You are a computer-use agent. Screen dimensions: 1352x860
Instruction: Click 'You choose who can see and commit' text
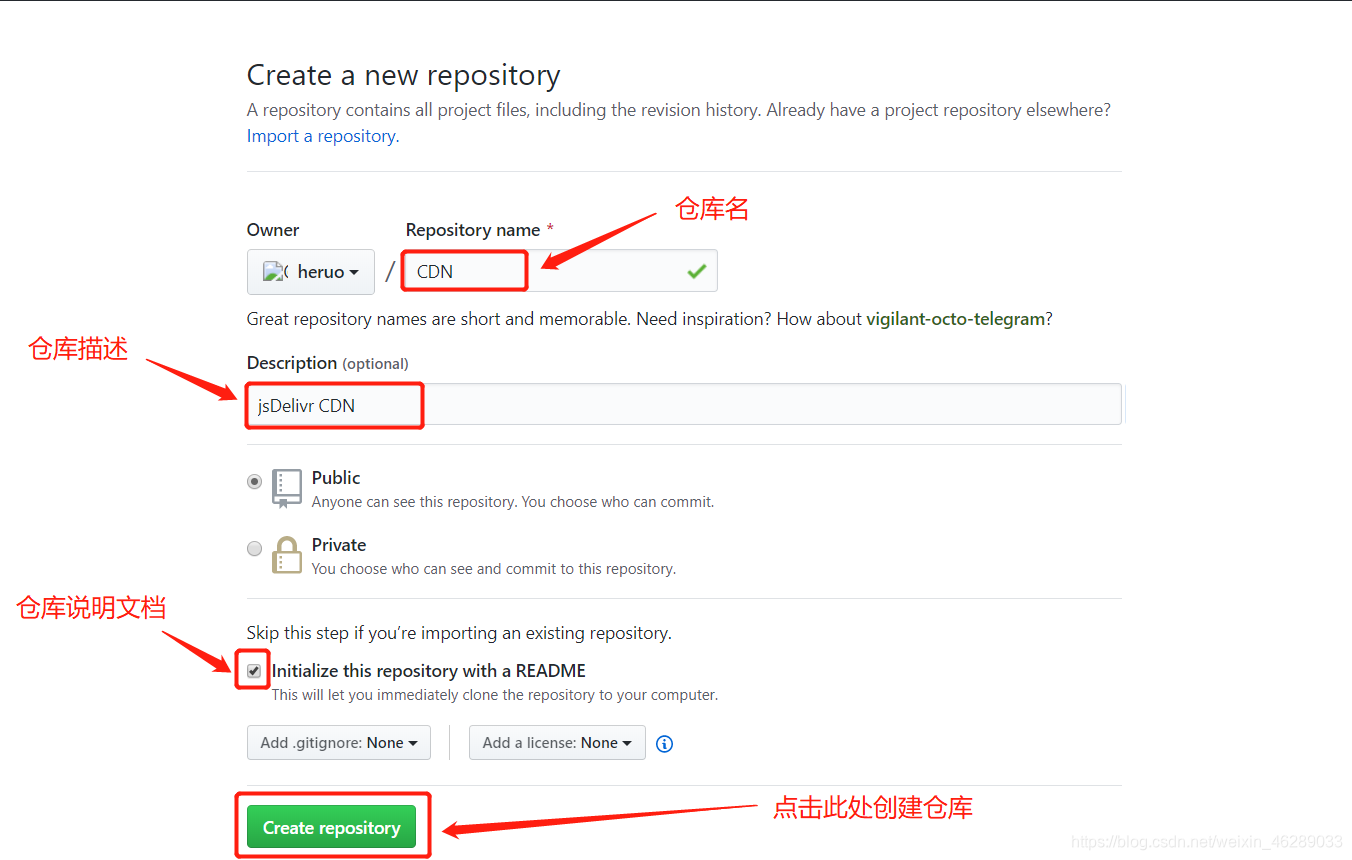[x=494, y=569]
